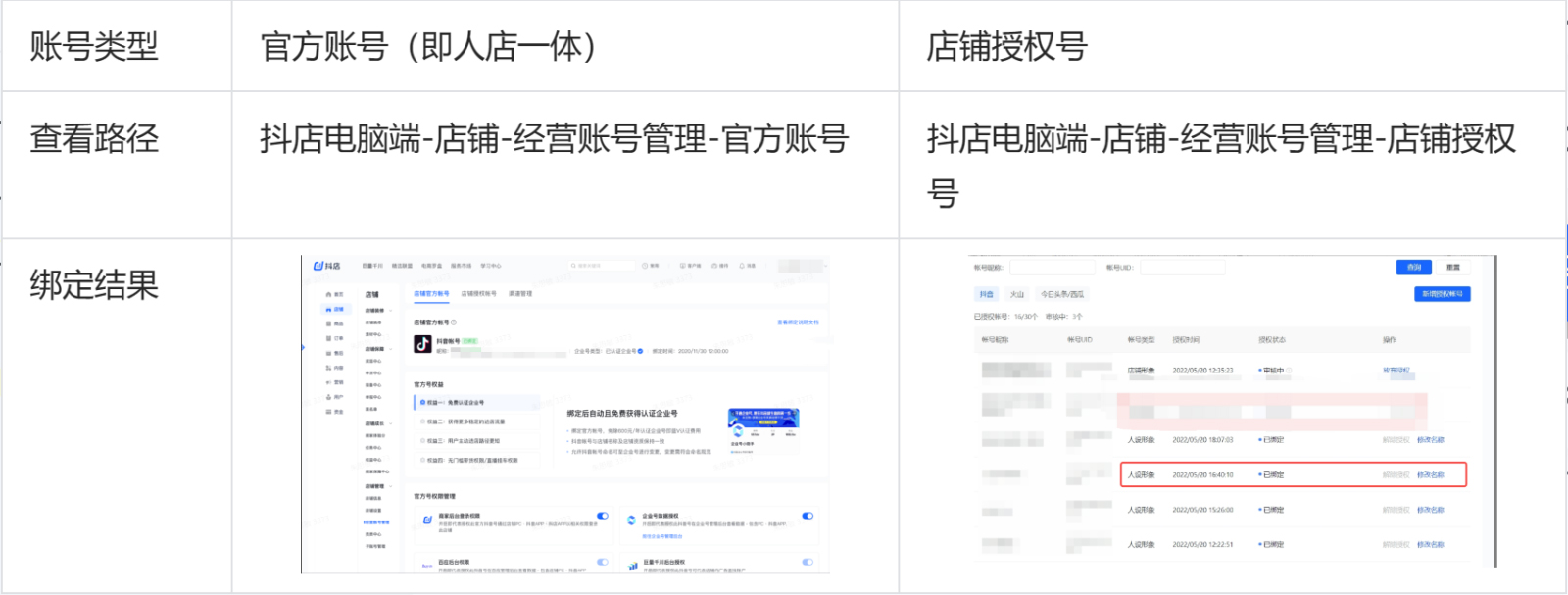Viewport: 1568px width, 595px height.
Task: Click the 商家后台登录权限 card icon
Action: [x=427, y=520]
